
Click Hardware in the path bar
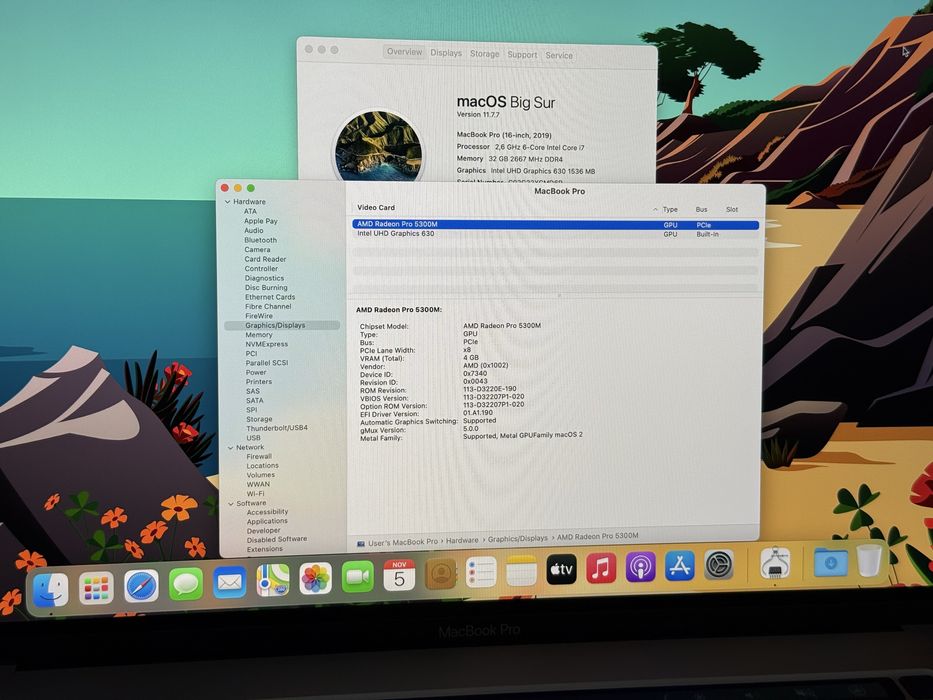coord(462,540)
